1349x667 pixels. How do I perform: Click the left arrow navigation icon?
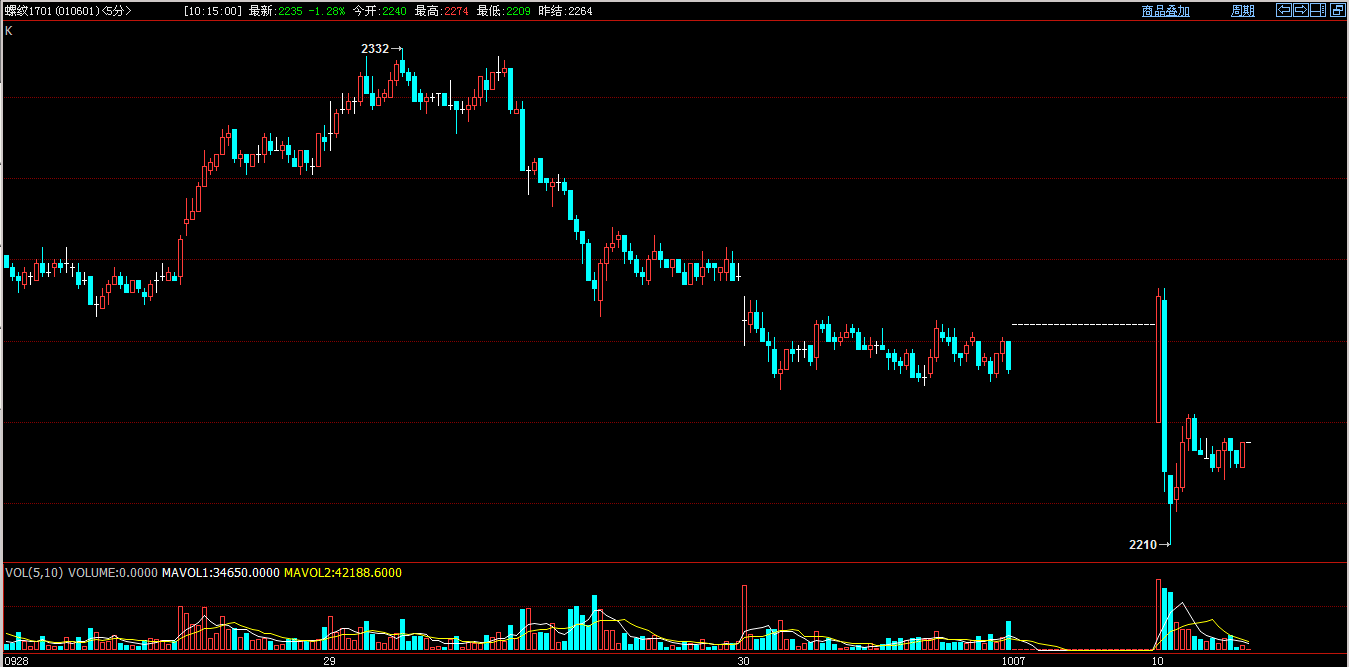1284,10
